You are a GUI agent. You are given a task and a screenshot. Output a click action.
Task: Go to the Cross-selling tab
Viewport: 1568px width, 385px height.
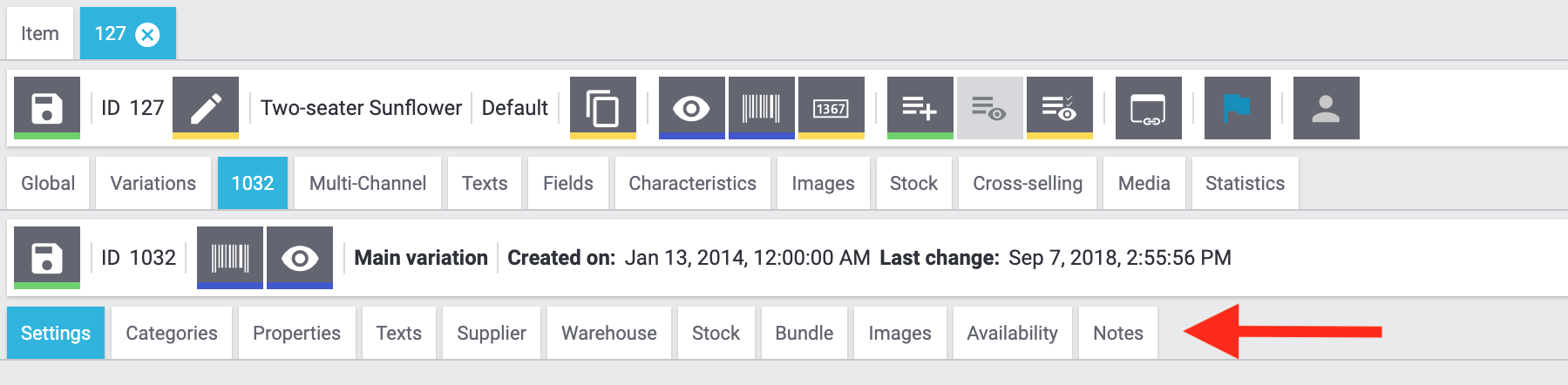coord(1028,183)
